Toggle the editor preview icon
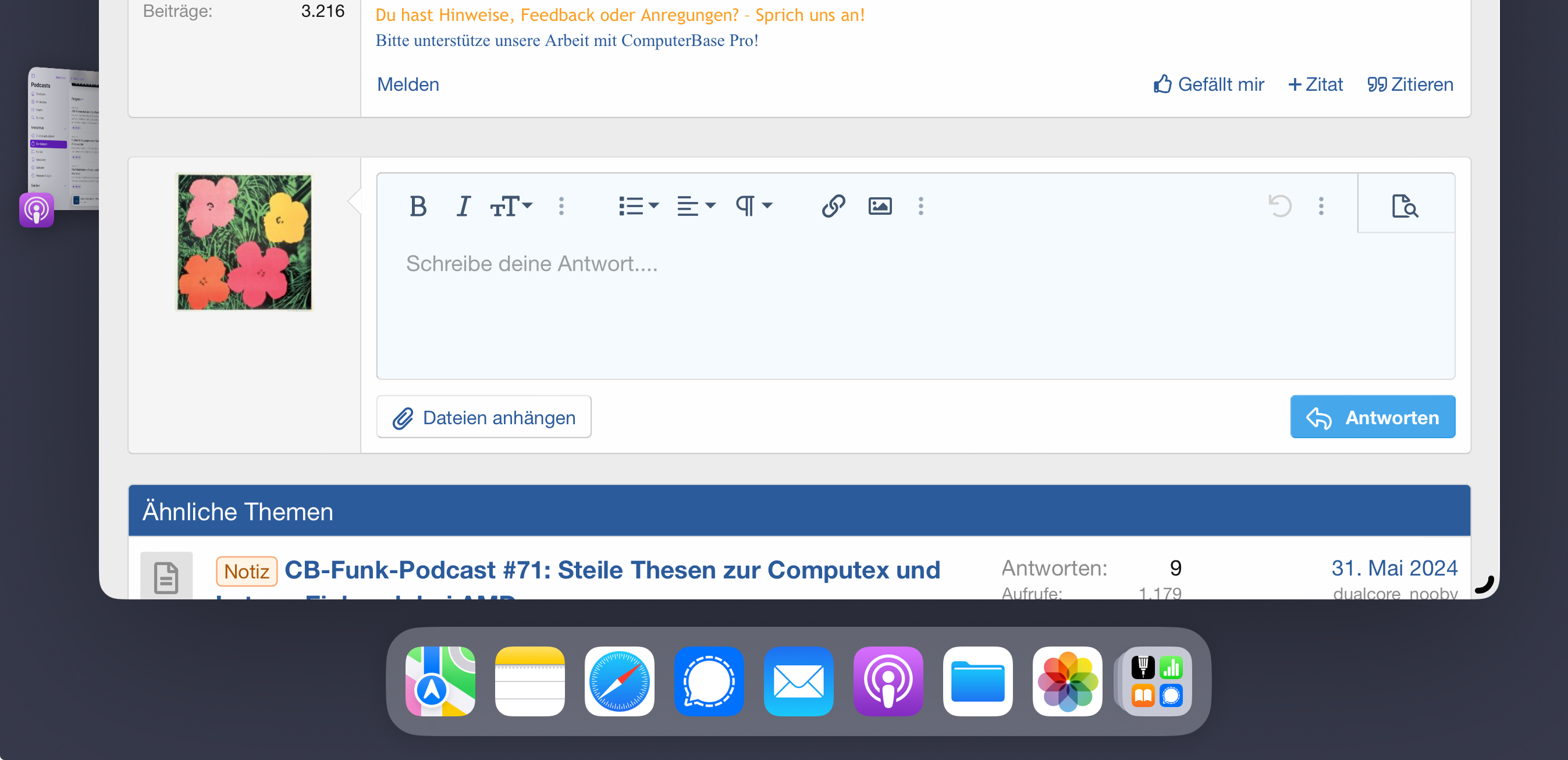The height and width of the screenshot is (760, 1568). [x=1405, y=207]
